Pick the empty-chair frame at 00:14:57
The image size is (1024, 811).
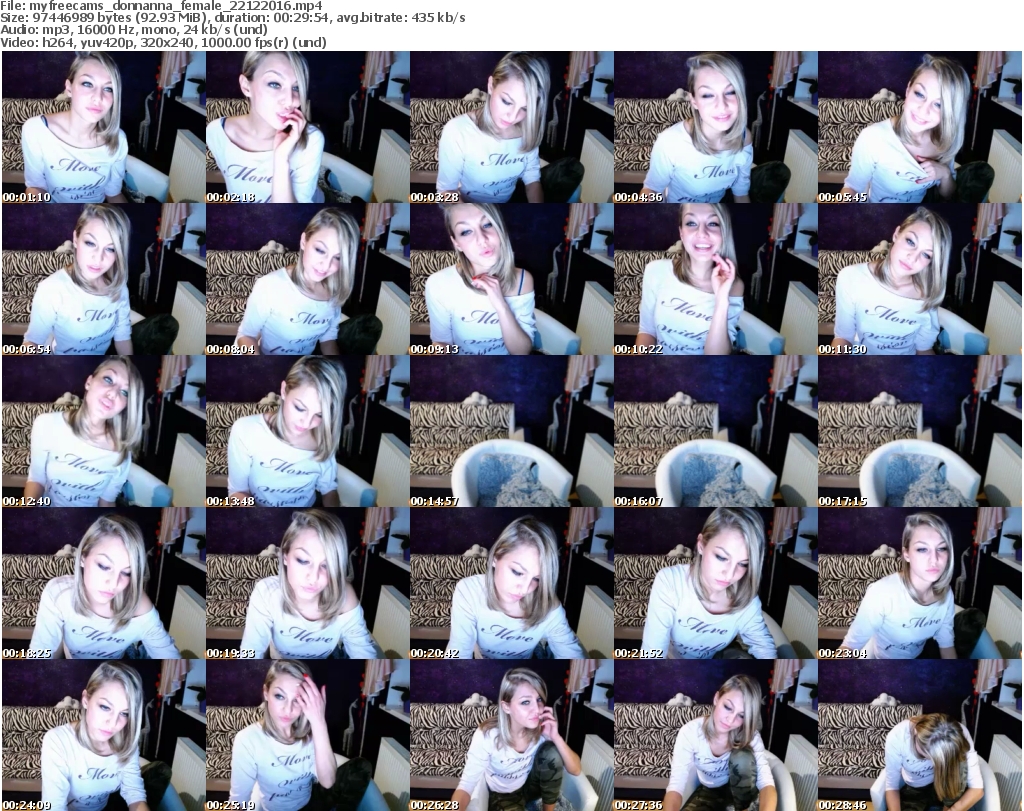coord(511,431)
